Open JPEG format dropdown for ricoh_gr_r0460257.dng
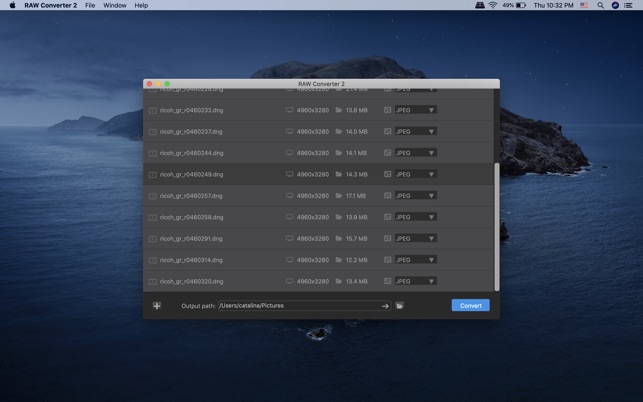 pos(415,196)
